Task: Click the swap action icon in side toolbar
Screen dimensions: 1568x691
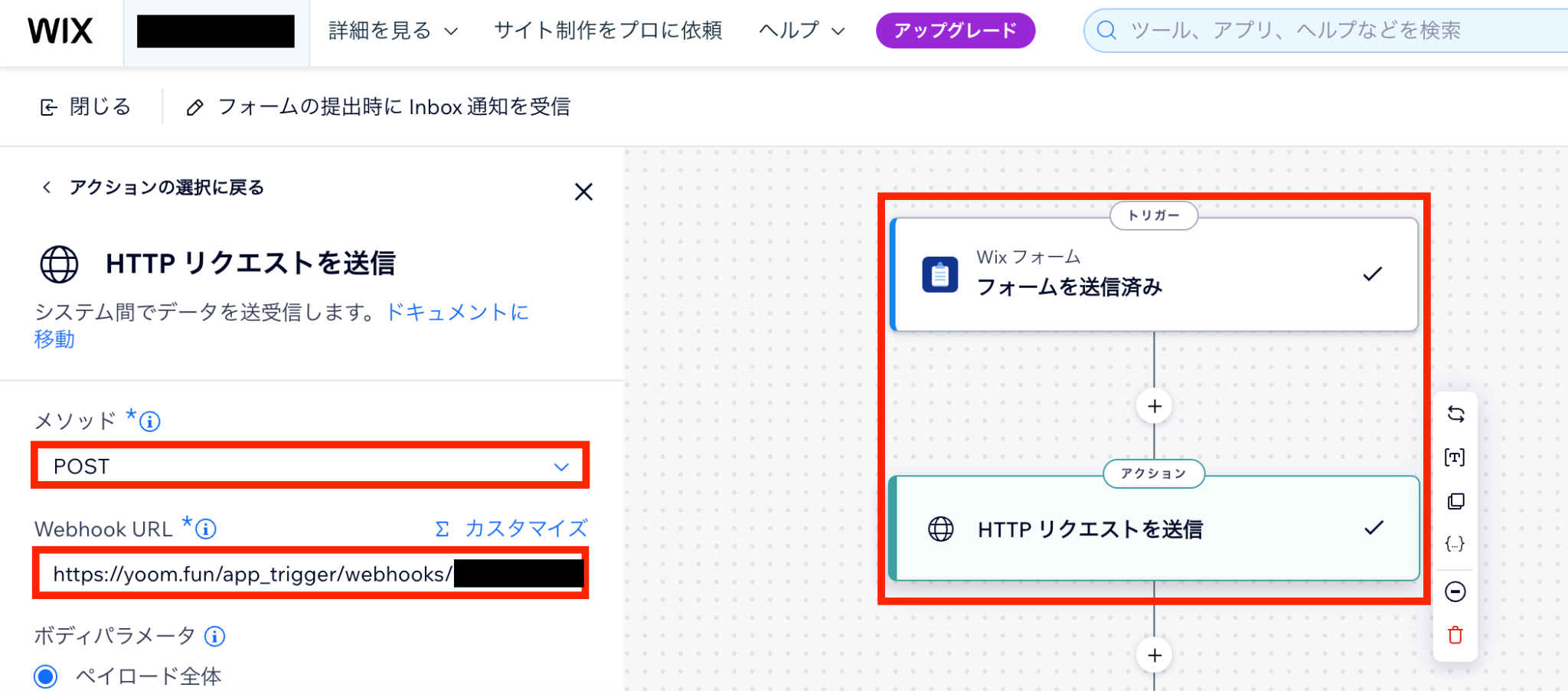Action: pyautogui.click(x=1455, y=414)
